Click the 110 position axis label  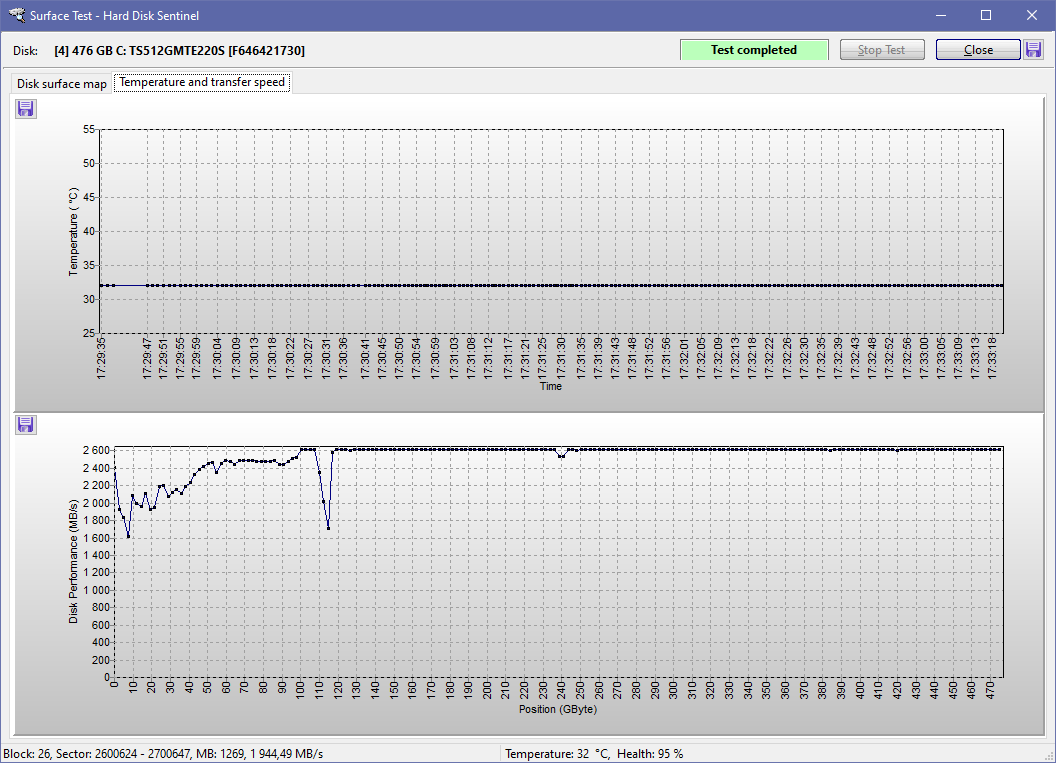point(319,690)
